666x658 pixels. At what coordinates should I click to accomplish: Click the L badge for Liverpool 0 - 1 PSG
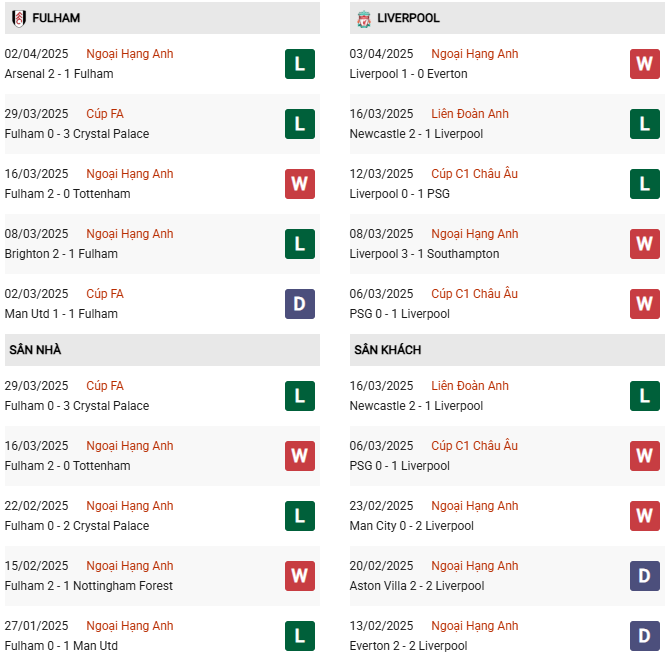[x=645, y=184]
